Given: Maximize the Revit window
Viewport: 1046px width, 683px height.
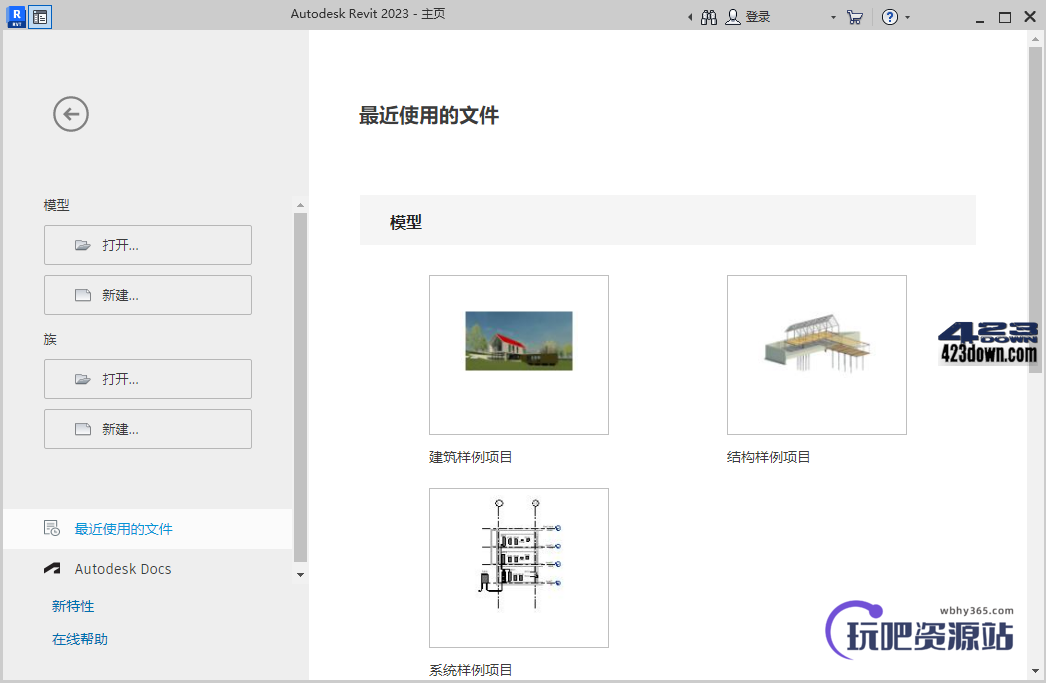Looking at the screenshot, I should click(x=1005, y=17).
